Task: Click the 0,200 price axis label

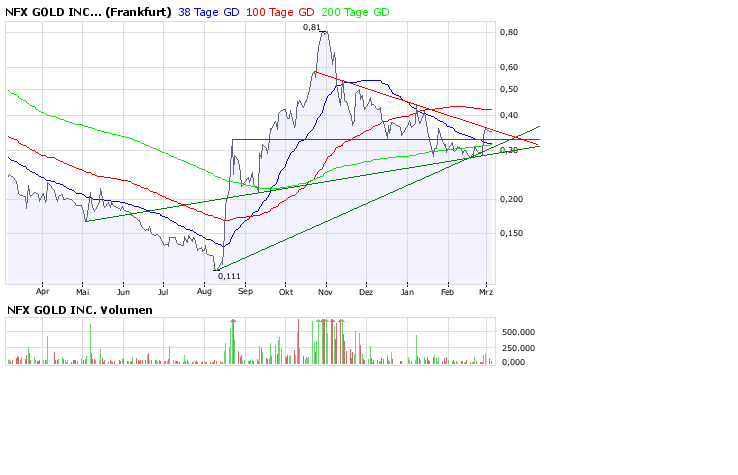Action: click(x=511, y=199)
